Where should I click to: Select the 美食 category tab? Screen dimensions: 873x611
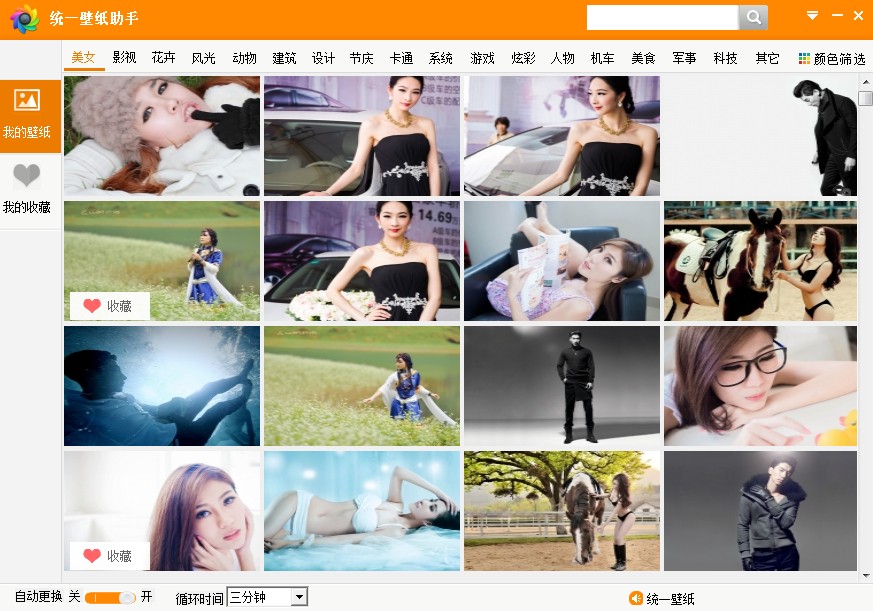pyautogui.click(x=643, y=58)
